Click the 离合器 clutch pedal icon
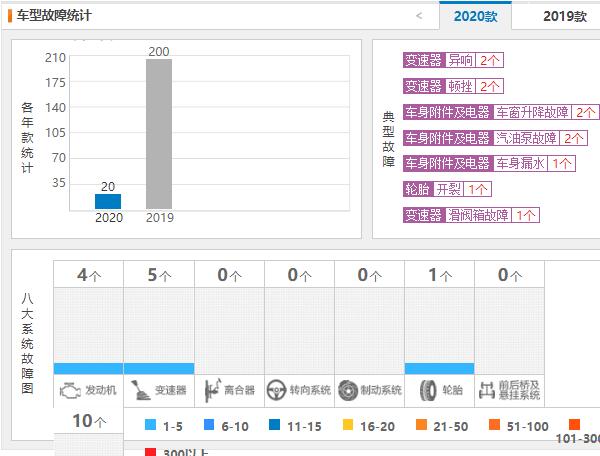The height and width of the screenshot is (456, 600). point(212,390)
